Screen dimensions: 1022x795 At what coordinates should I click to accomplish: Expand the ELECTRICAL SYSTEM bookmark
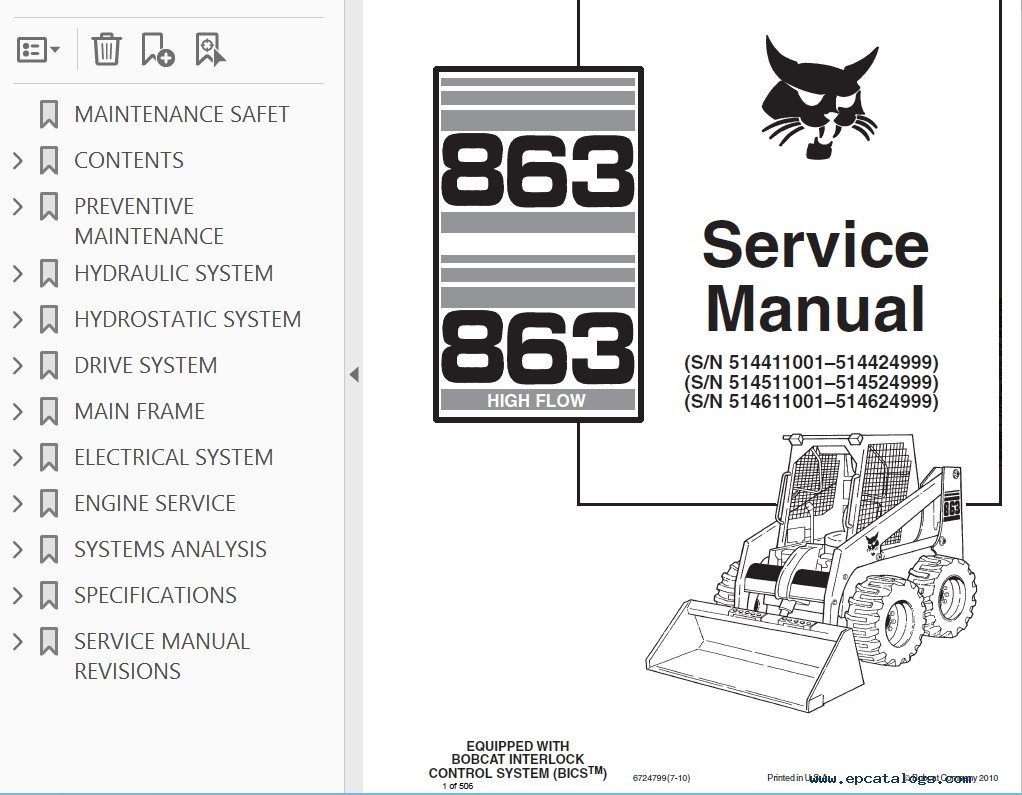(18, 457)
